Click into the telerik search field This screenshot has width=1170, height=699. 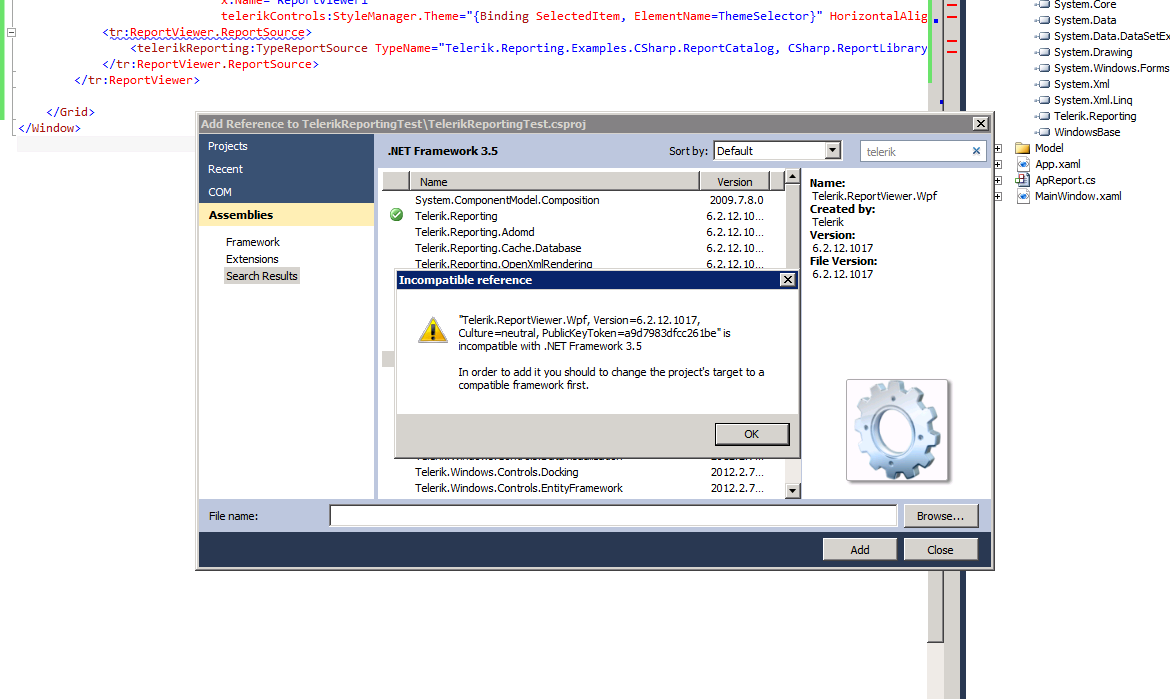pyautogui.click(x=915, y=151)
